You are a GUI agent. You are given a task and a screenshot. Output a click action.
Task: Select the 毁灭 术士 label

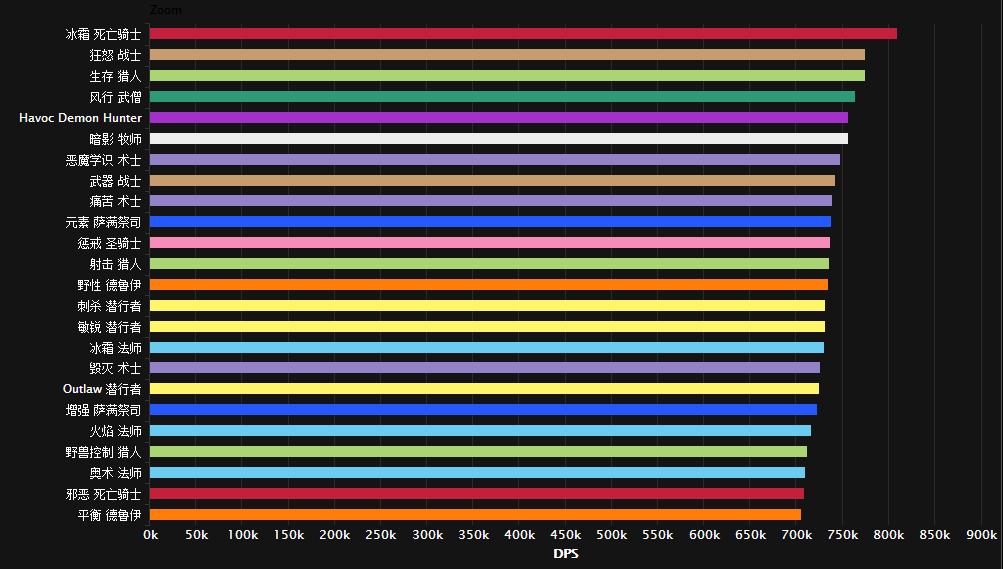click(x=115, y=368)
